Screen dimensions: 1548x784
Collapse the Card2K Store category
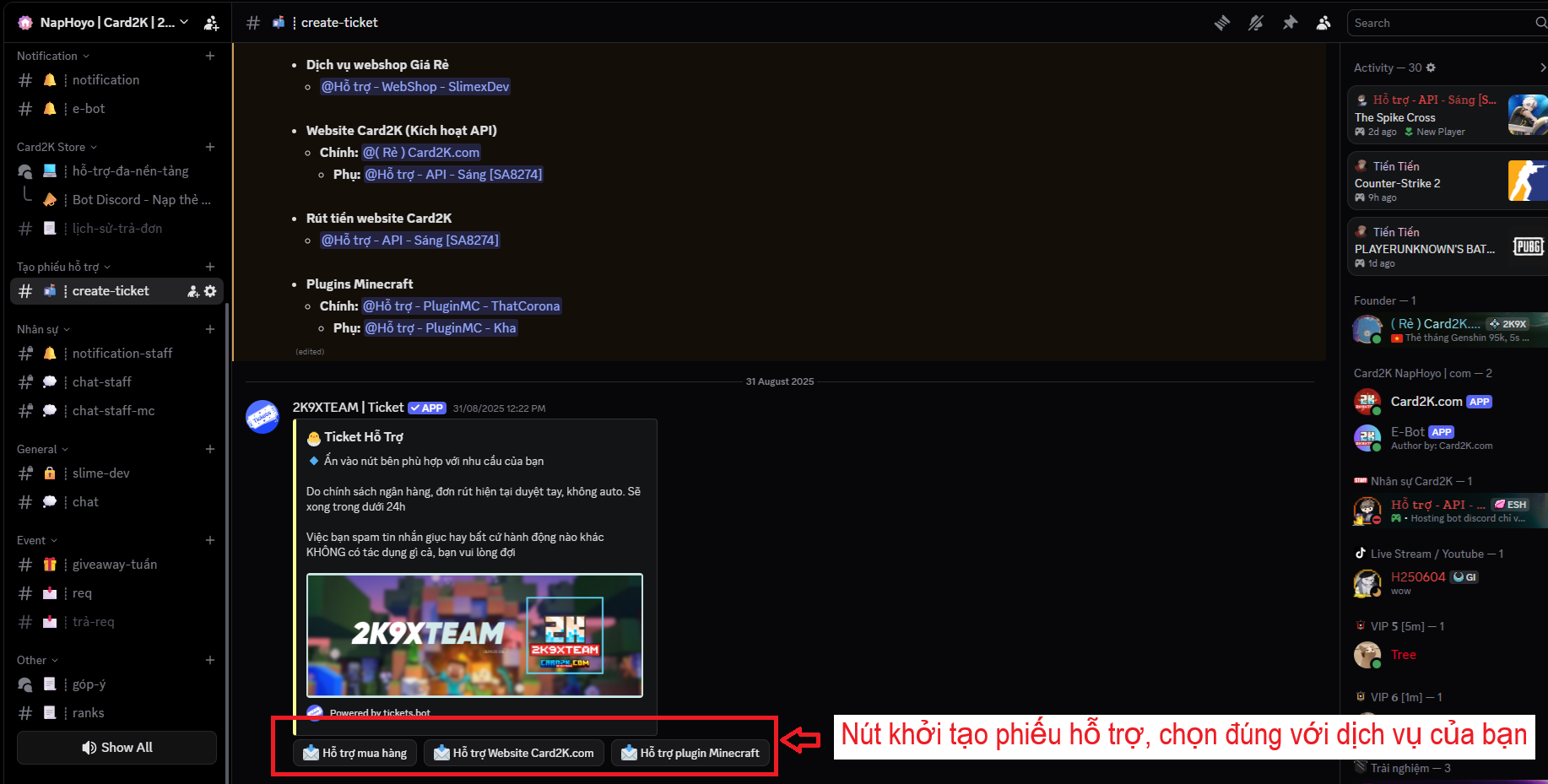(57, 147)
